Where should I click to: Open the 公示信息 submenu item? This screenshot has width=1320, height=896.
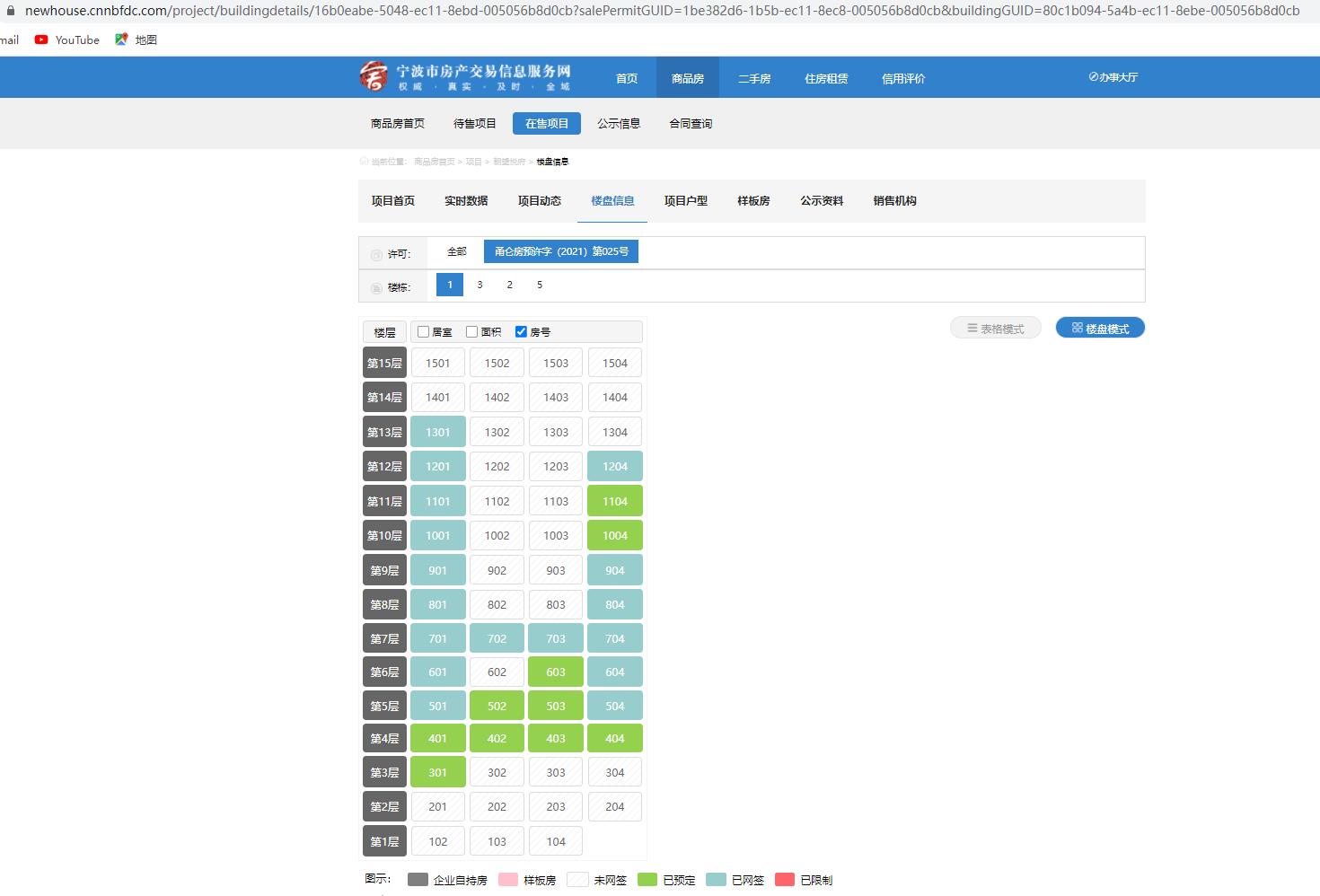619,124
